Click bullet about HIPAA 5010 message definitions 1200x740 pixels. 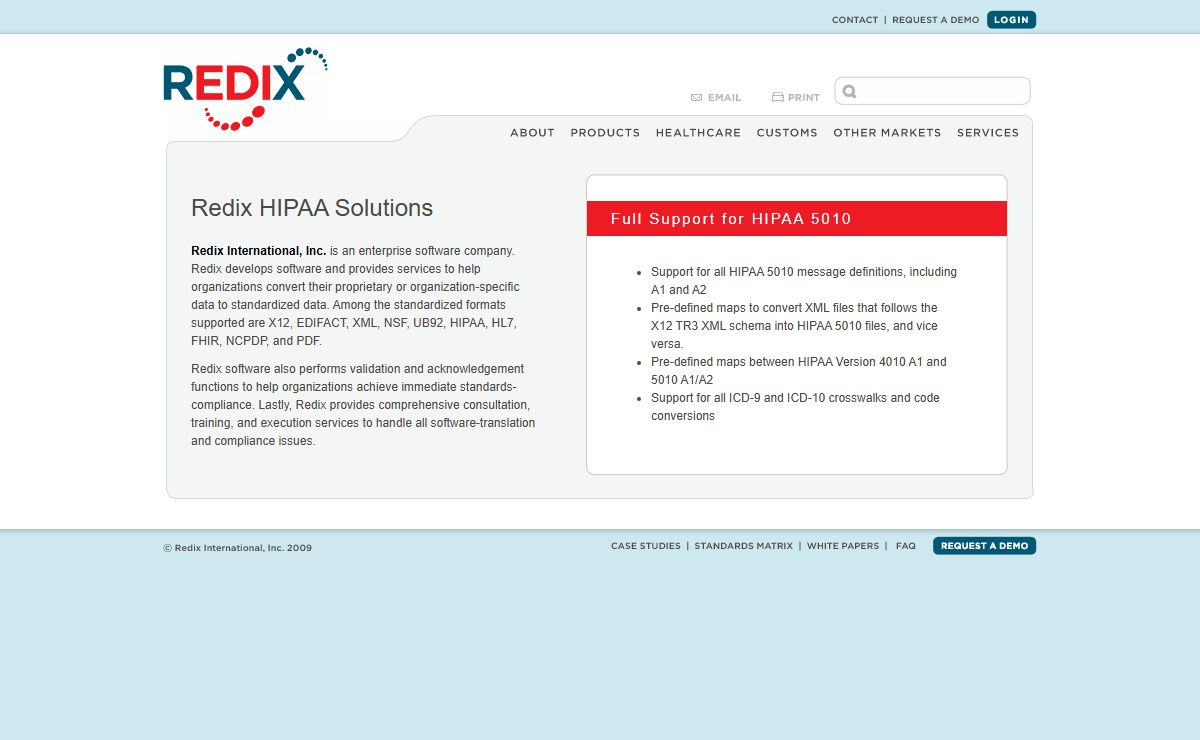click(x=803, y=281)
